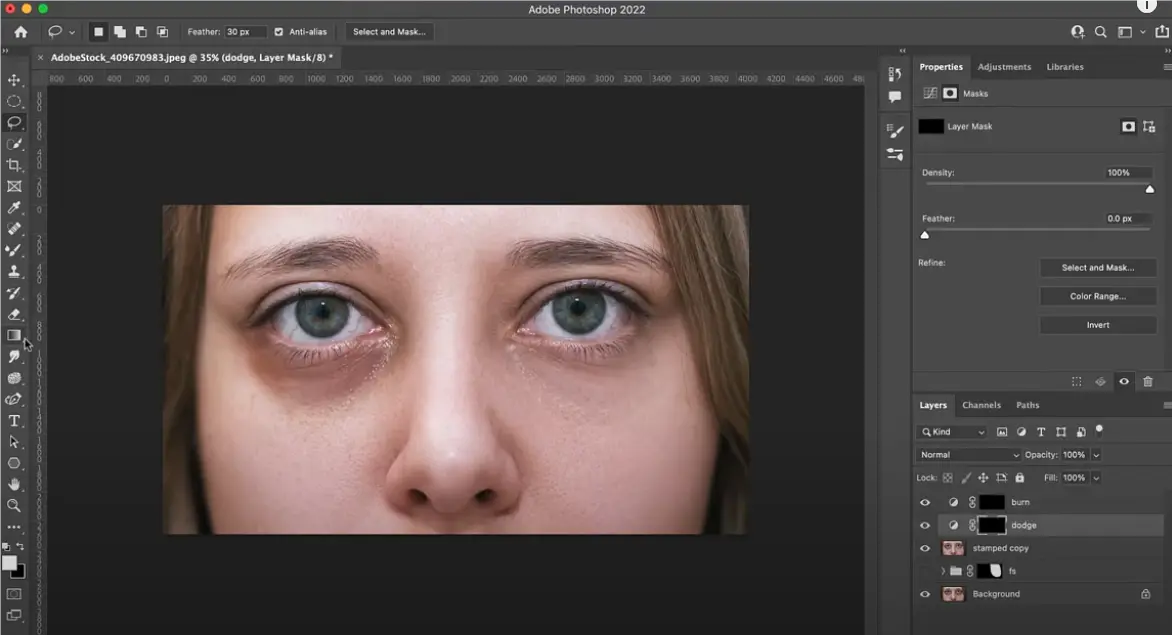Open the Layers panel menu
The image size is (1172, 635).
pos(1167,405)
